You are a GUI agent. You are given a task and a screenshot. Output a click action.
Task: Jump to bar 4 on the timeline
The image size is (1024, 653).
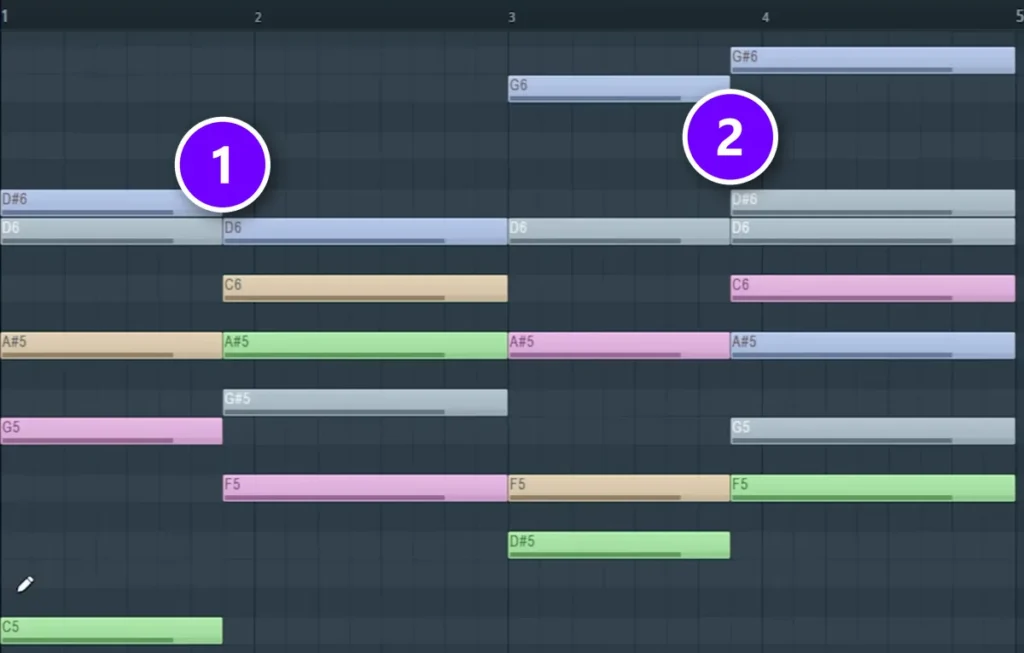click(765, 18)
